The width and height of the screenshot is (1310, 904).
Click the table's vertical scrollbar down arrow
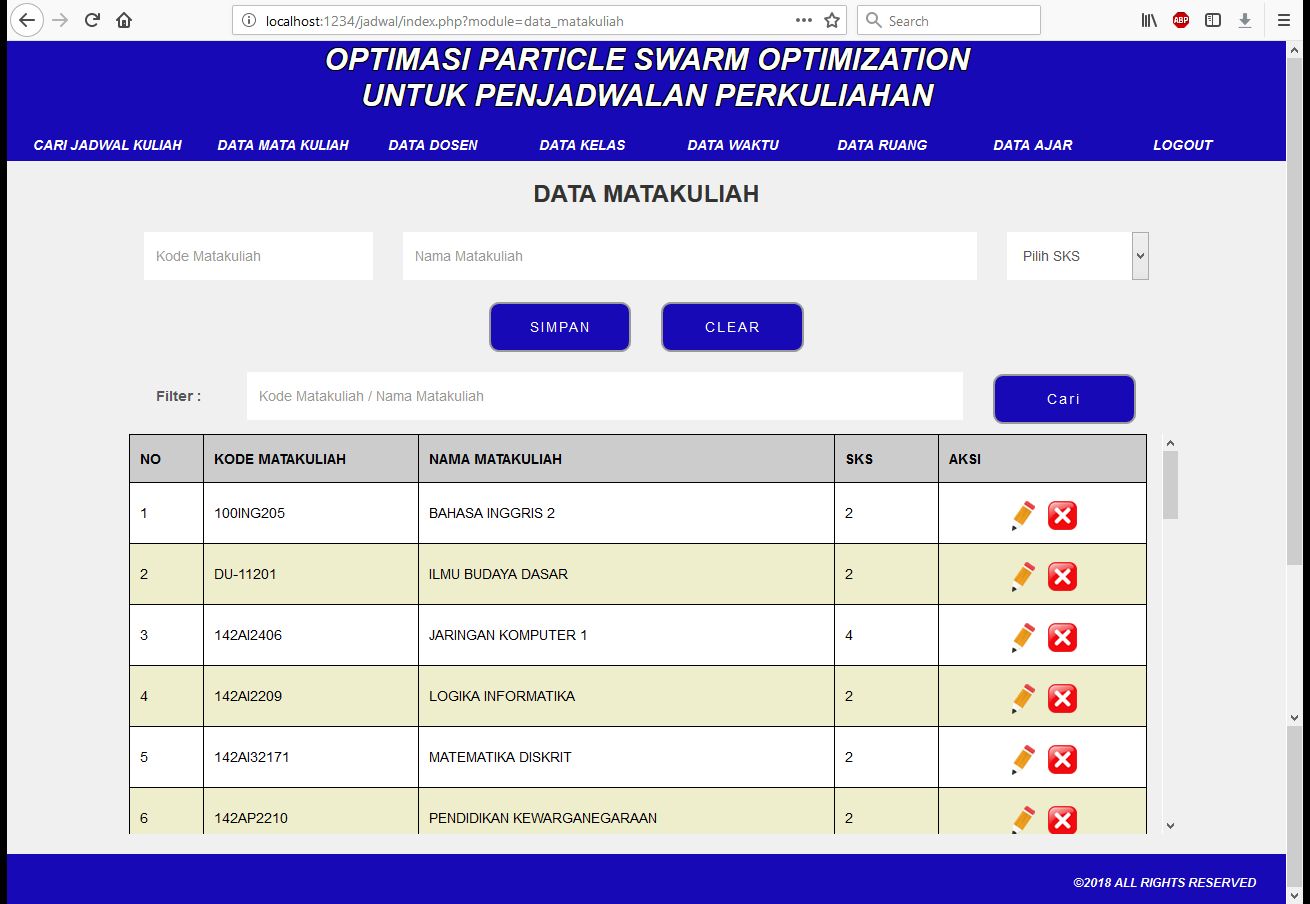[x=1170, y=825]
